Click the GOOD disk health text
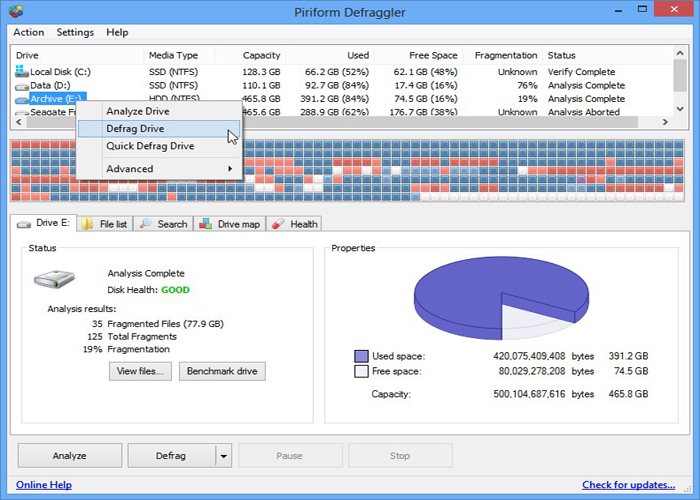700x500 pixels. pos(175,290)
